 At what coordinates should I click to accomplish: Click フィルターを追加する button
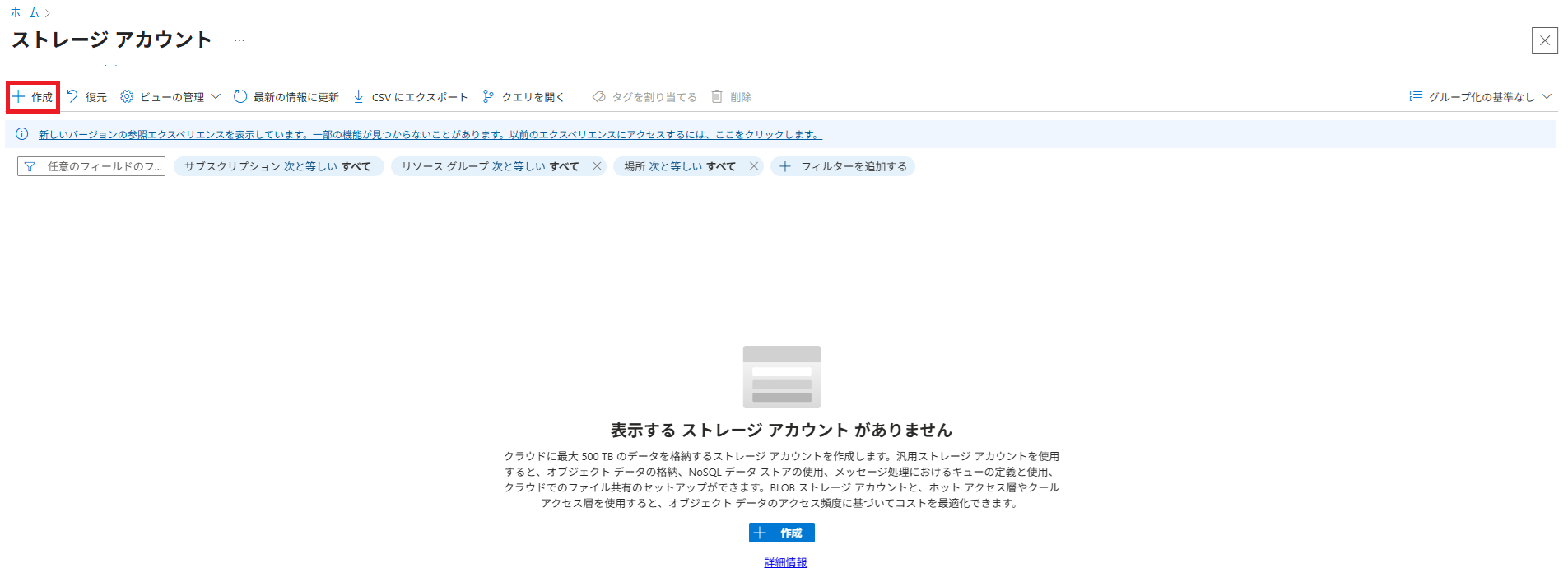tap(843, 166)
